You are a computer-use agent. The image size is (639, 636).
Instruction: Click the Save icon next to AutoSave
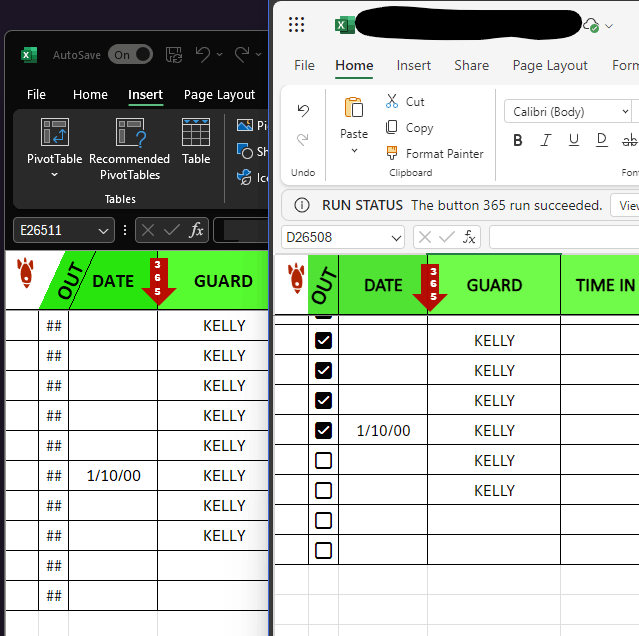[174, 55]
